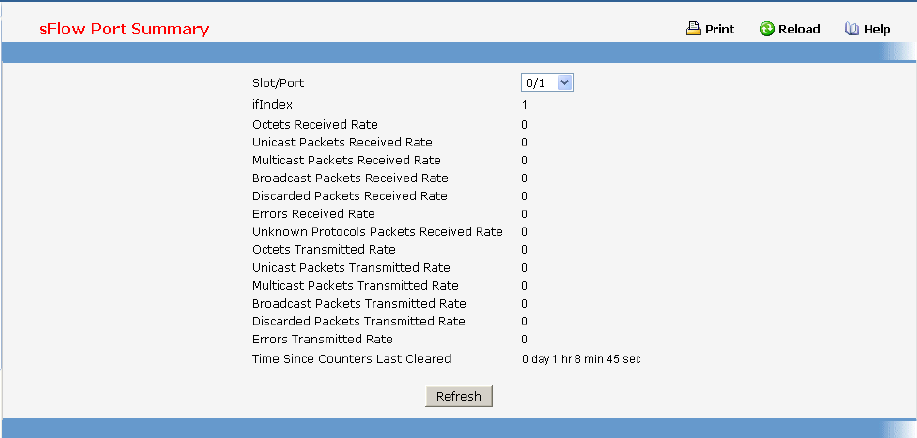Click the Help book icon
Image resolution: width=917 pixels, height=438 pixels.
(x=852, y=29)
